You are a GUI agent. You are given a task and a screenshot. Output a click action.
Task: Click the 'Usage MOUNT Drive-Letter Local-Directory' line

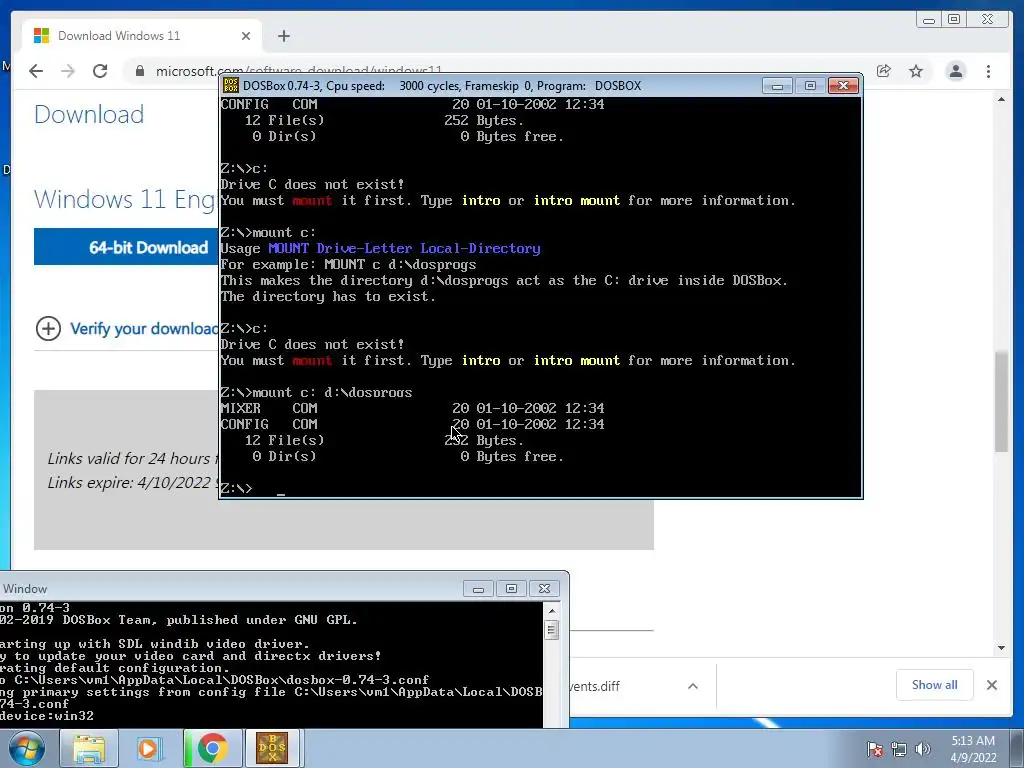[x=381, y=248]
